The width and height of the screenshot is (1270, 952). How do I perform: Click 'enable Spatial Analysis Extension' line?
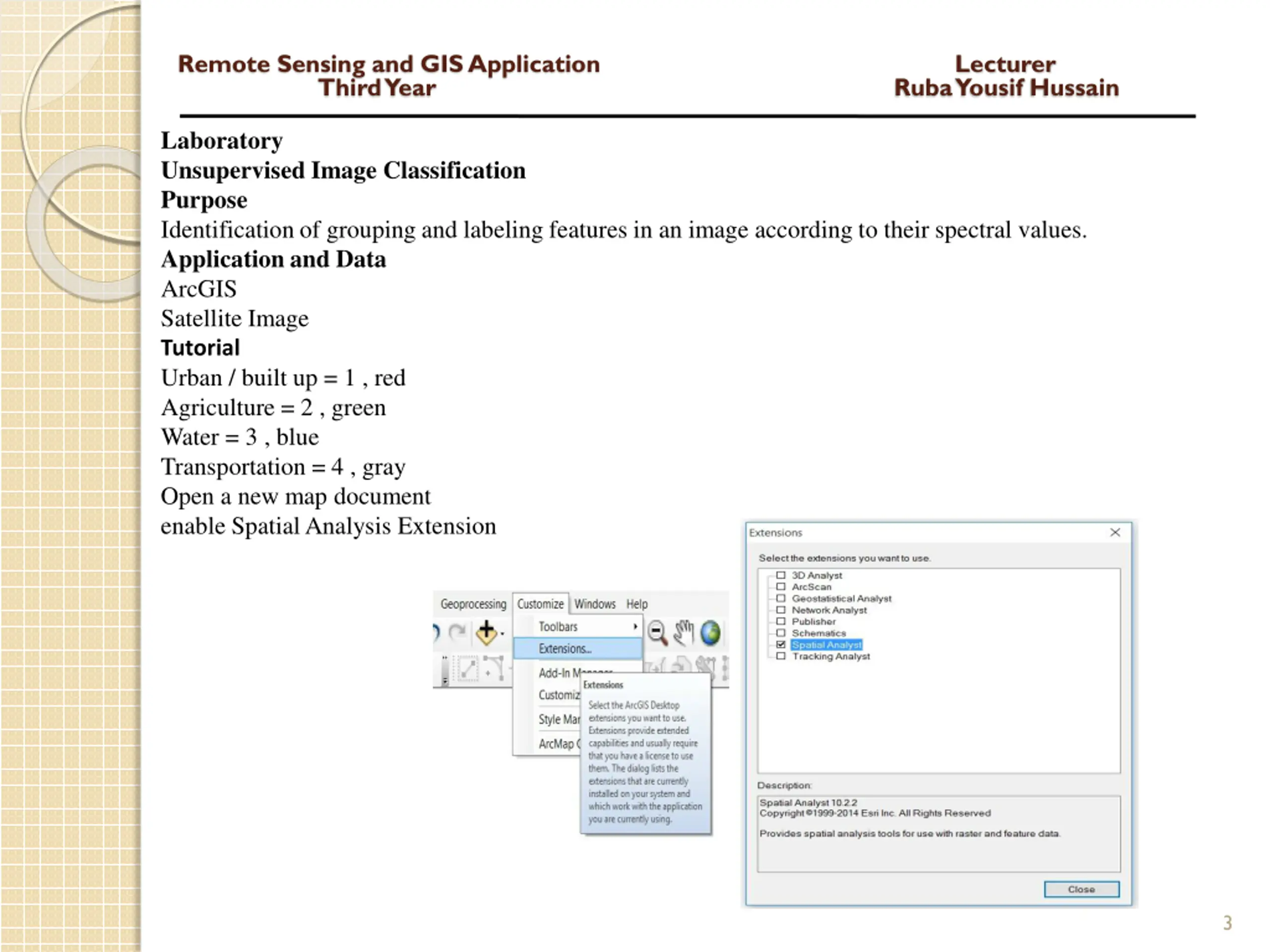(x=328, y=526)
